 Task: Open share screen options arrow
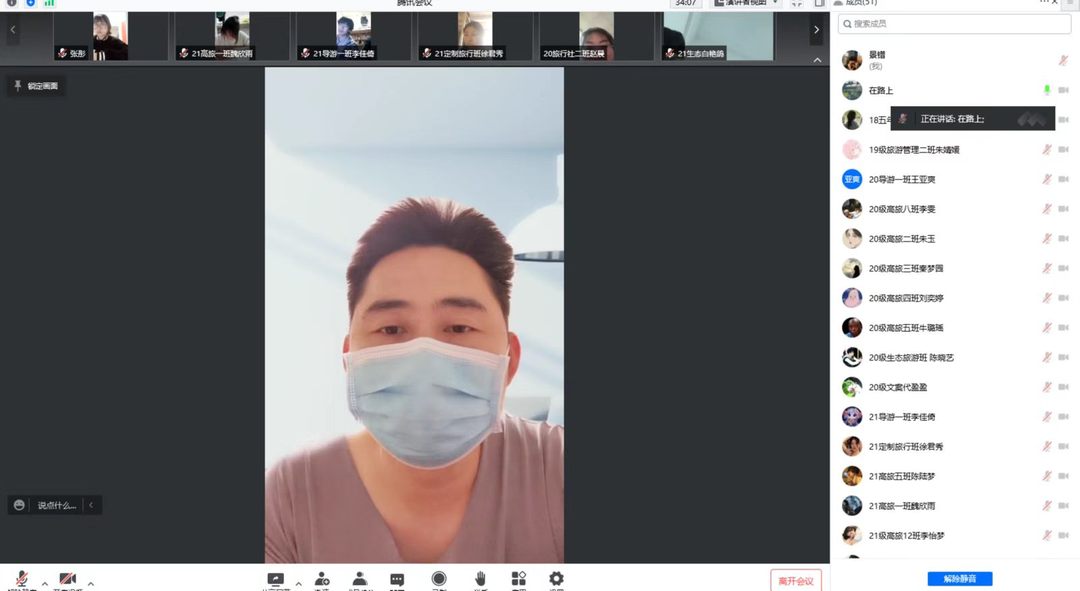tap(298, 583)
